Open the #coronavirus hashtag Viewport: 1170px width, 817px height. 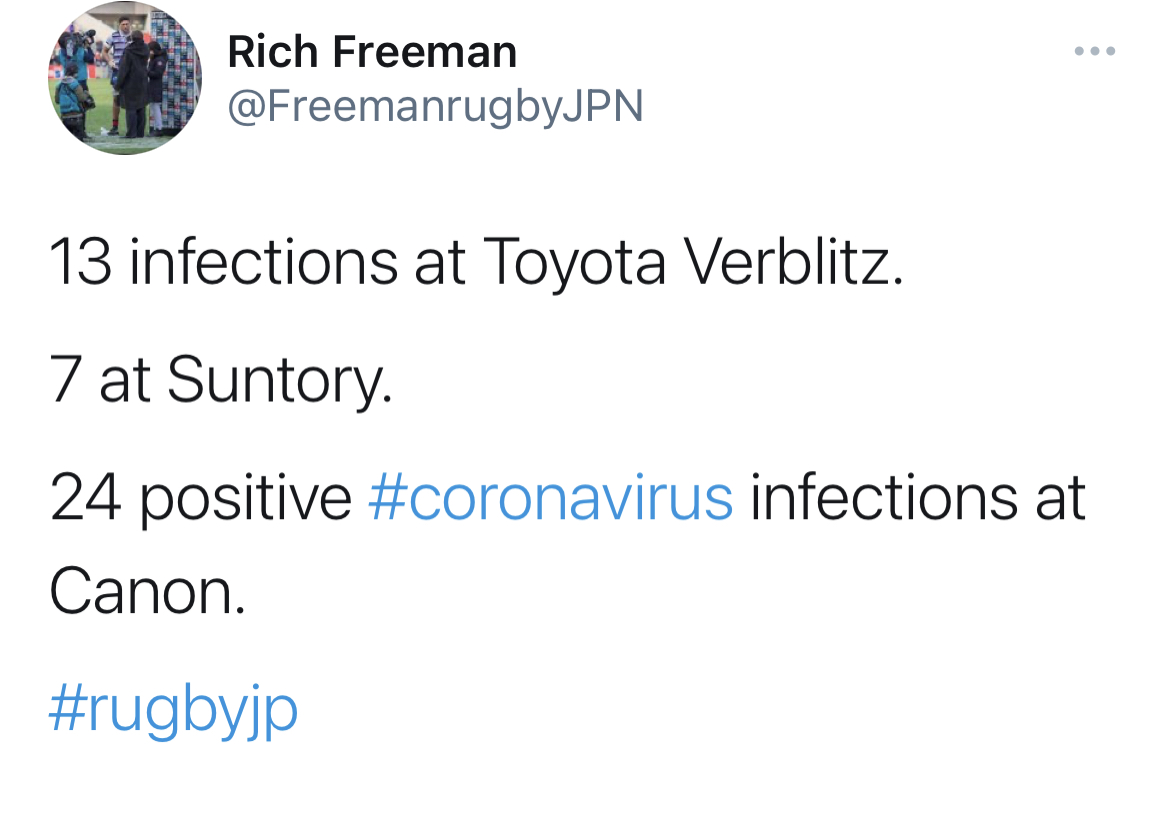tap(551, 497)
